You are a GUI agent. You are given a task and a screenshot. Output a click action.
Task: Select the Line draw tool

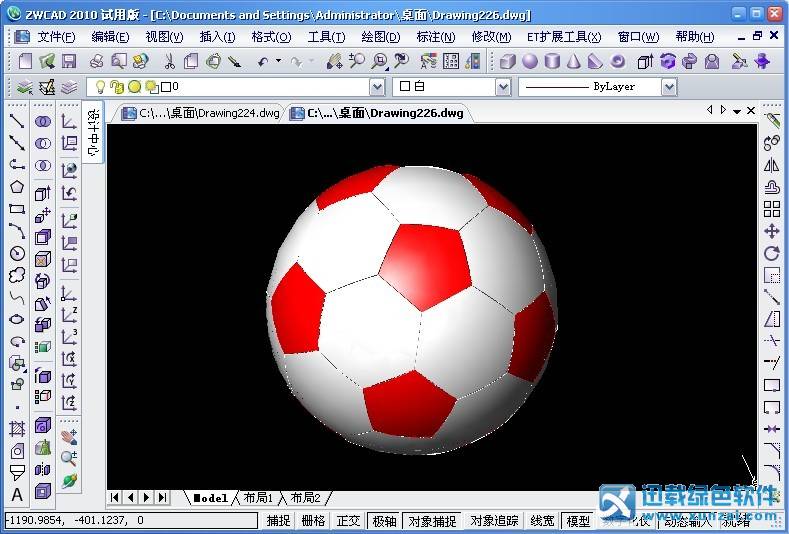(x=17, y=121)
